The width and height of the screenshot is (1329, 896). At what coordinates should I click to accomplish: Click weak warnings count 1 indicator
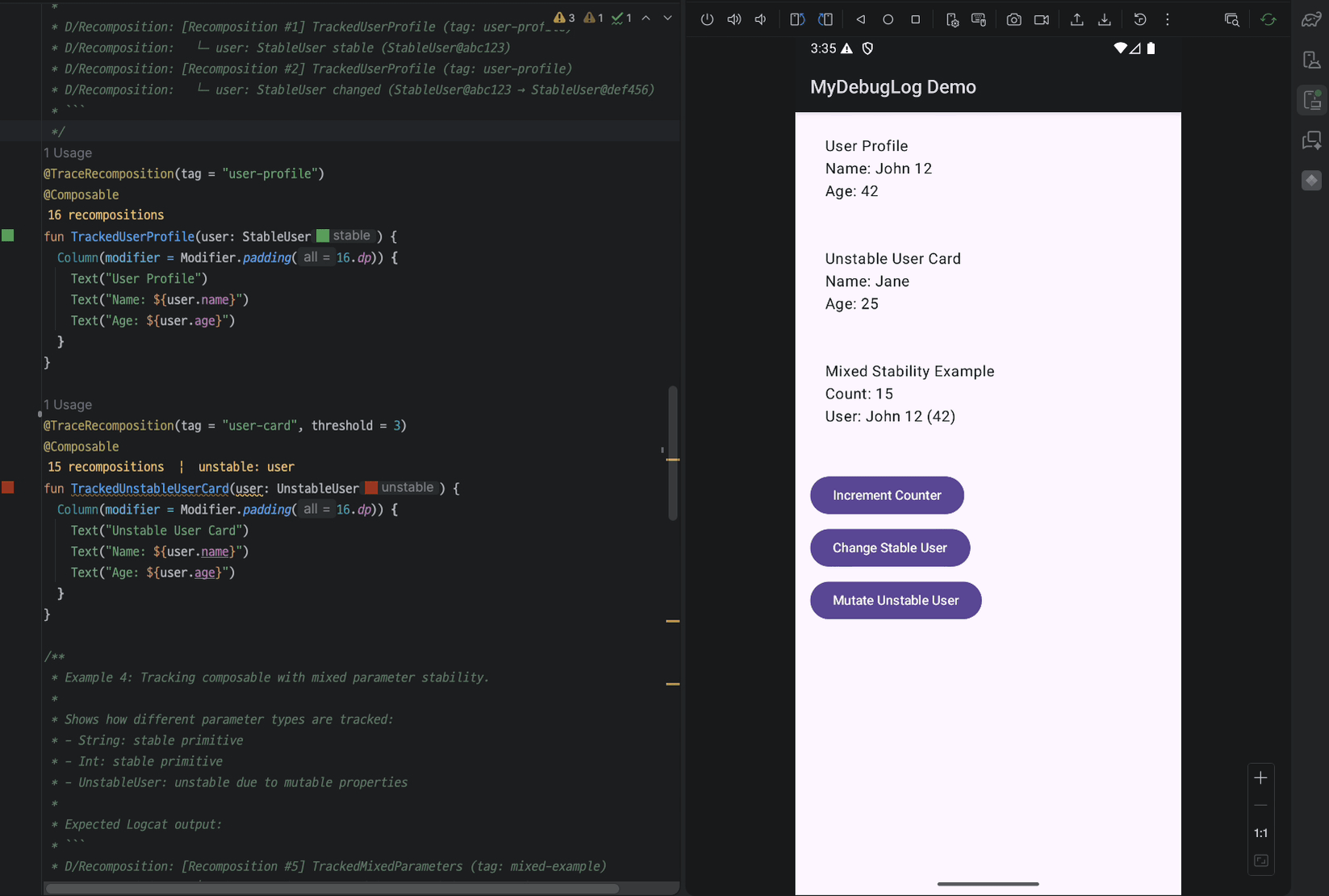click(594, 18)
